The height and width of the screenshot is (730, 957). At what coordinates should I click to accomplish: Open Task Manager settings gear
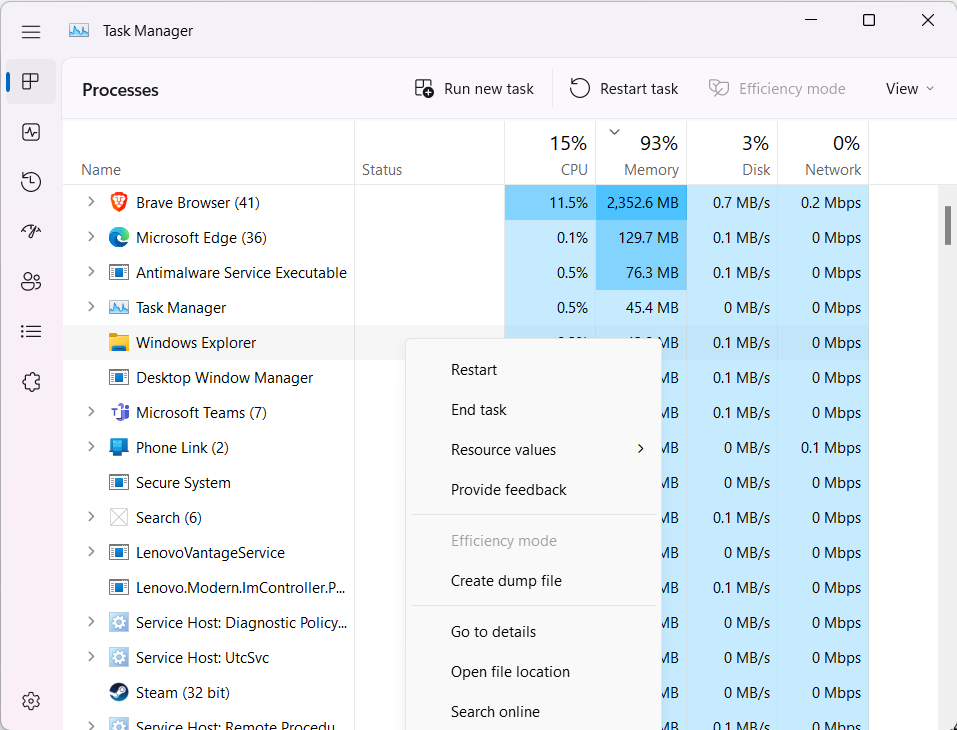point(31,700)
